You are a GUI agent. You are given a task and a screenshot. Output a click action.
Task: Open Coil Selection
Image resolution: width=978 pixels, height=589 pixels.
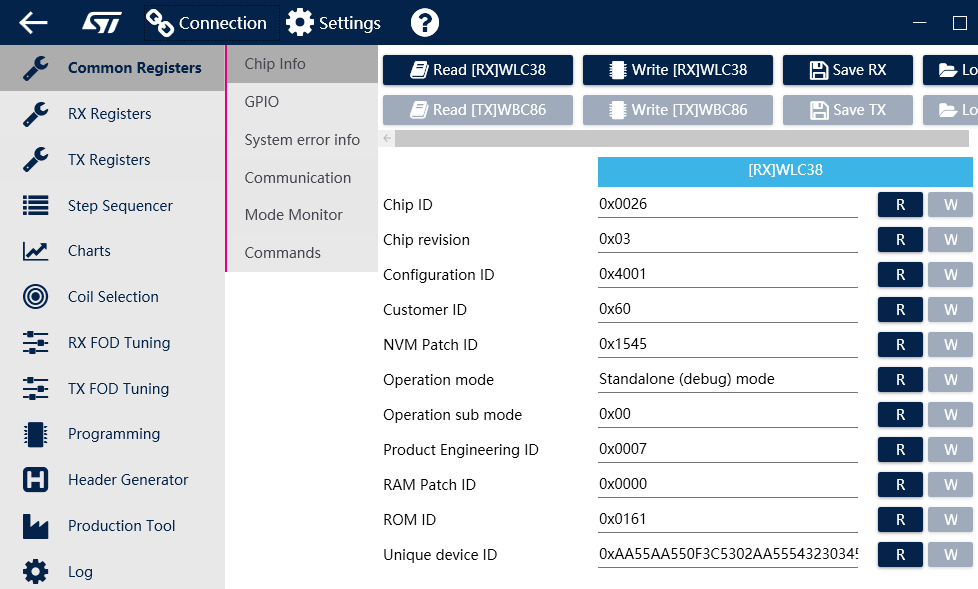click(x=111, y=297)
